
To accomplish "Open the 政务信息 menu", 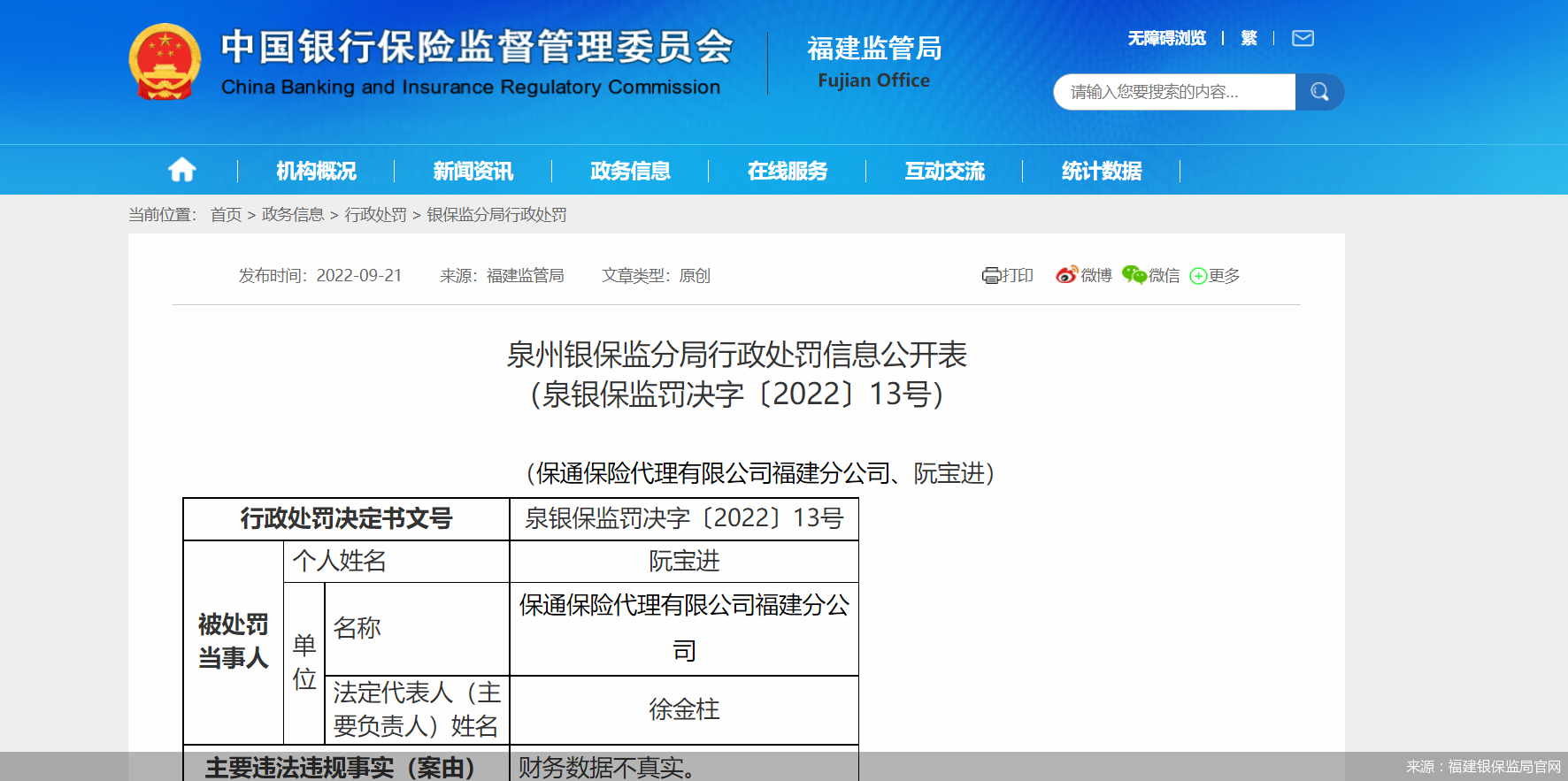I will (x=630, y=171).
